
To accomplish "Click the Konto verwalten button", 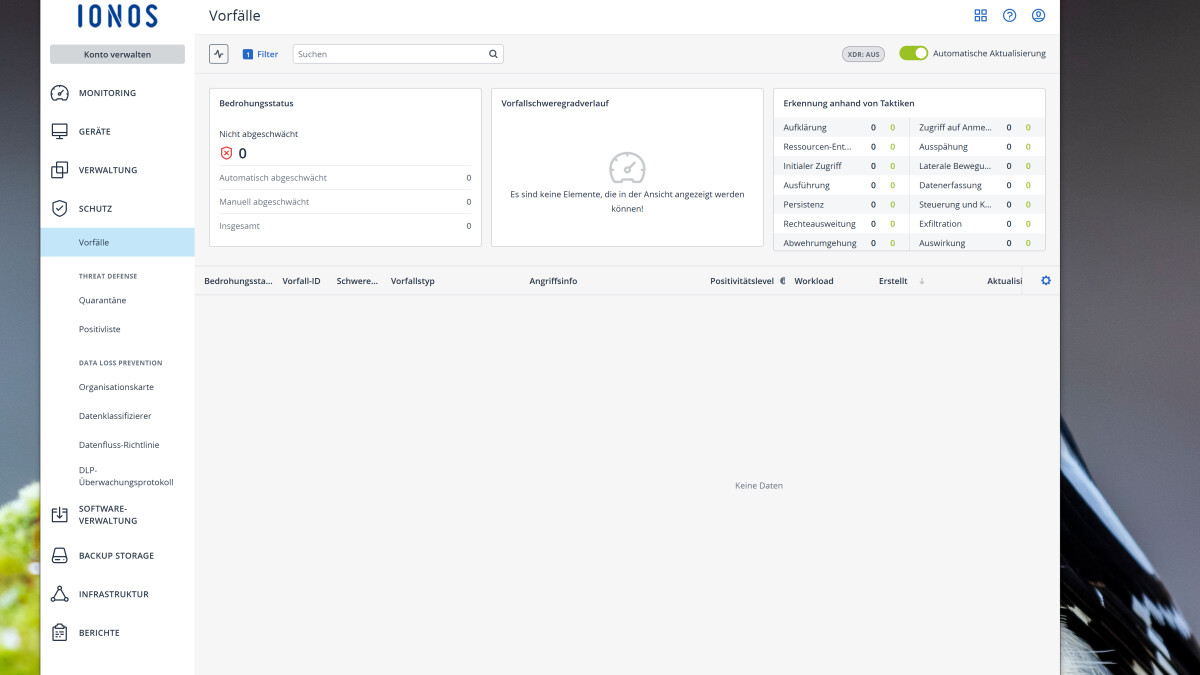I will coord(117,53).
